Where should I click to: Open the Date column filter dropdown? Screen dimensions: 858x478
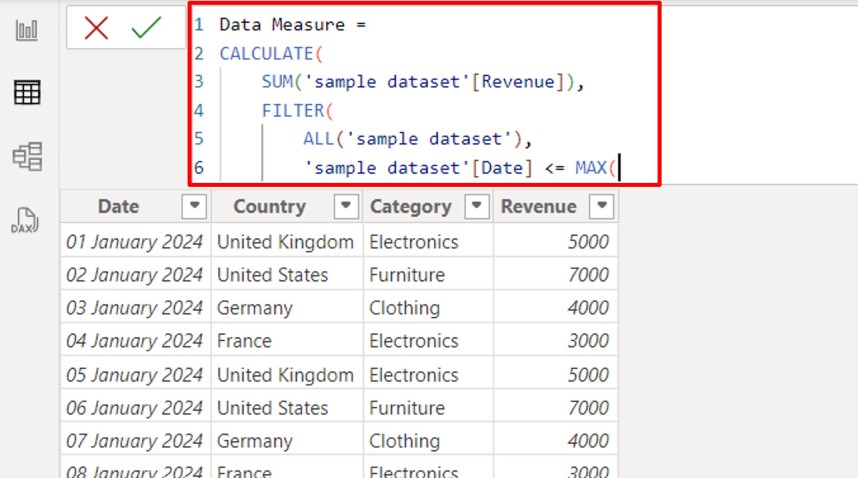(x=194, y=206)
